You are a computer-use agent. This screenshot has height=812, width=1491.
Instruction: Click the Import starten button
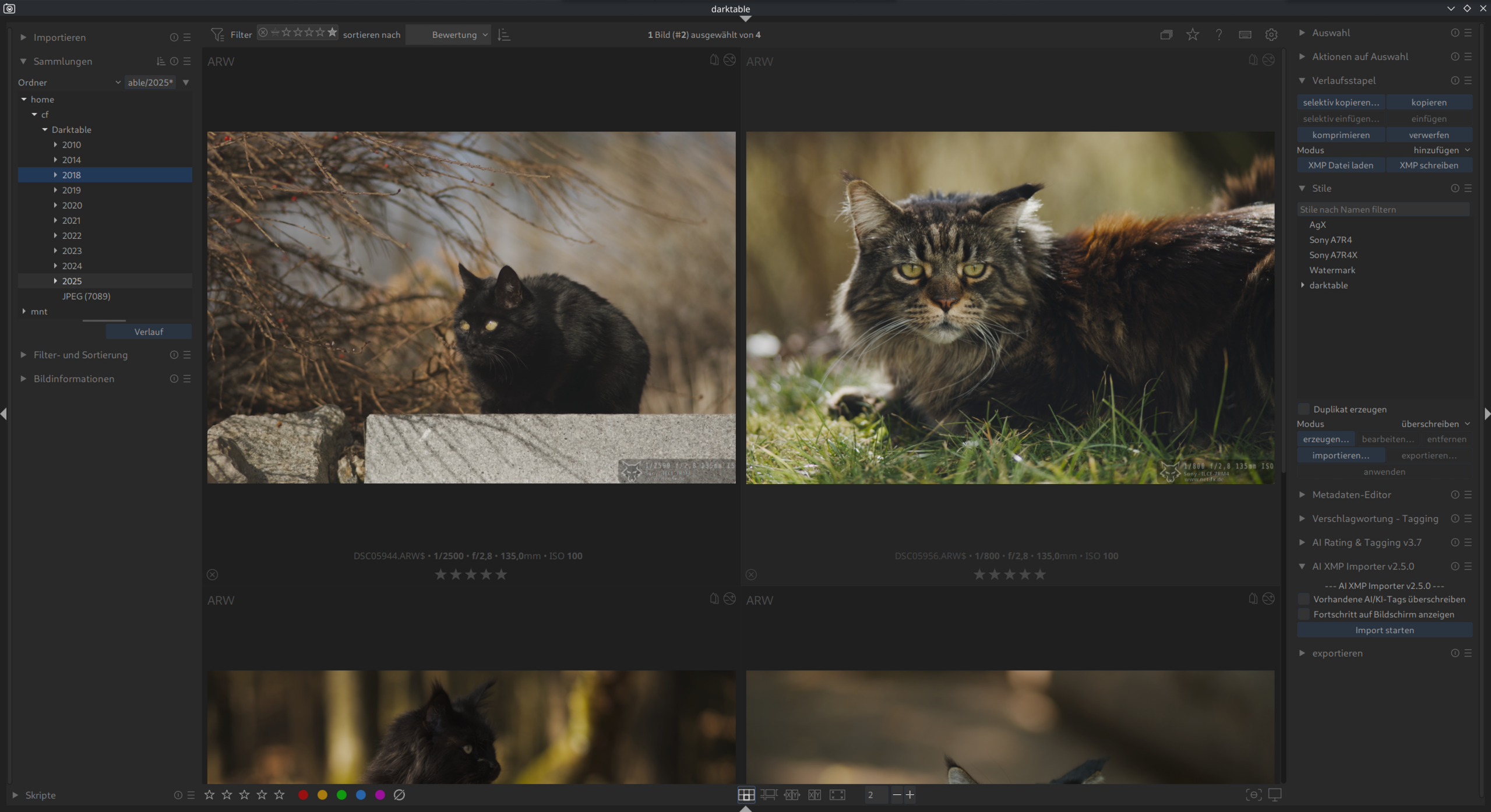[x=1384, y=630]
